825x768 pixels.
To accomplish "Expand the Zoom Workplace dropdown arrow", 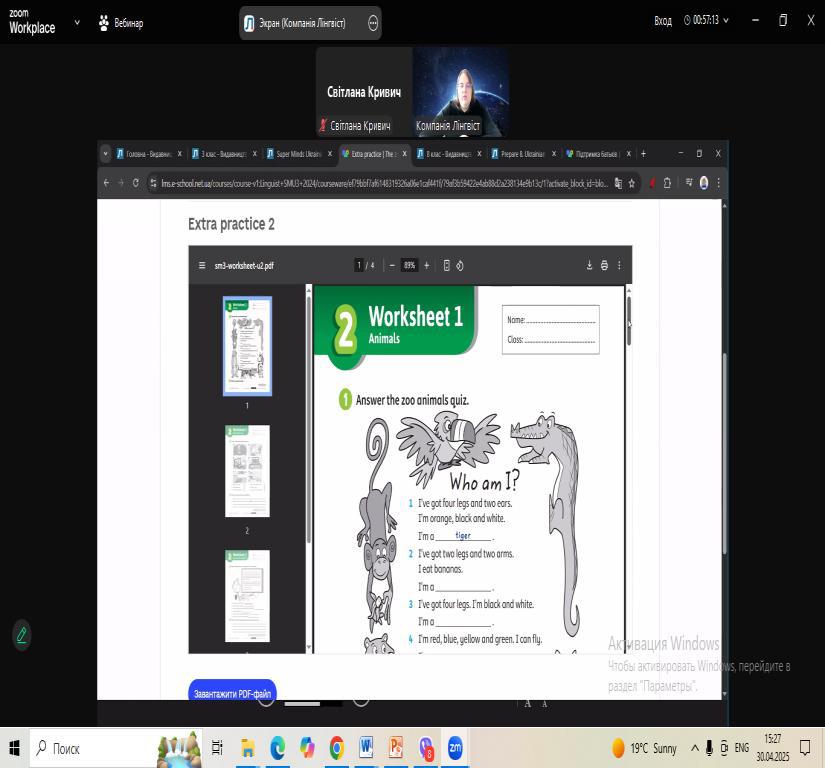I will pos(77,23).
